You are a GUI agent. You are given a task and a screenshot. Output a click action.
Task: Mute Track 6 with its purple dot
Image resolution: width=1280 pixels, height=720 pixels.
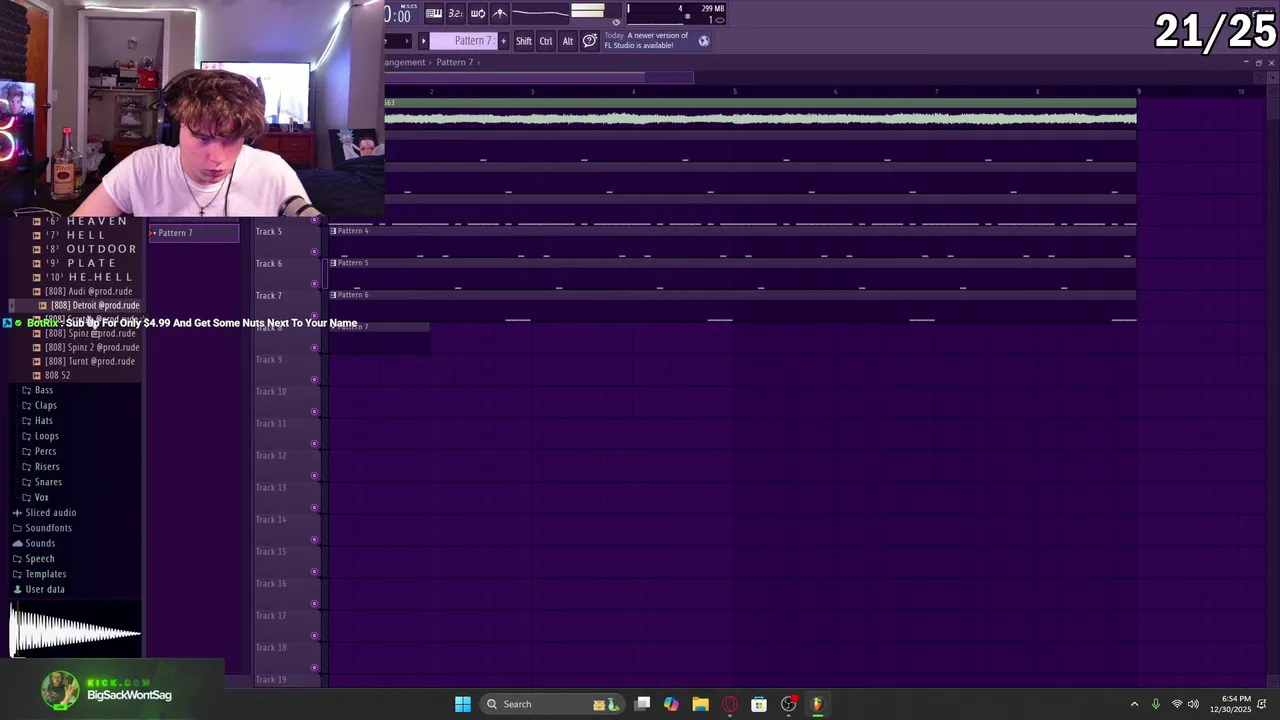click(x=315, y=284)
